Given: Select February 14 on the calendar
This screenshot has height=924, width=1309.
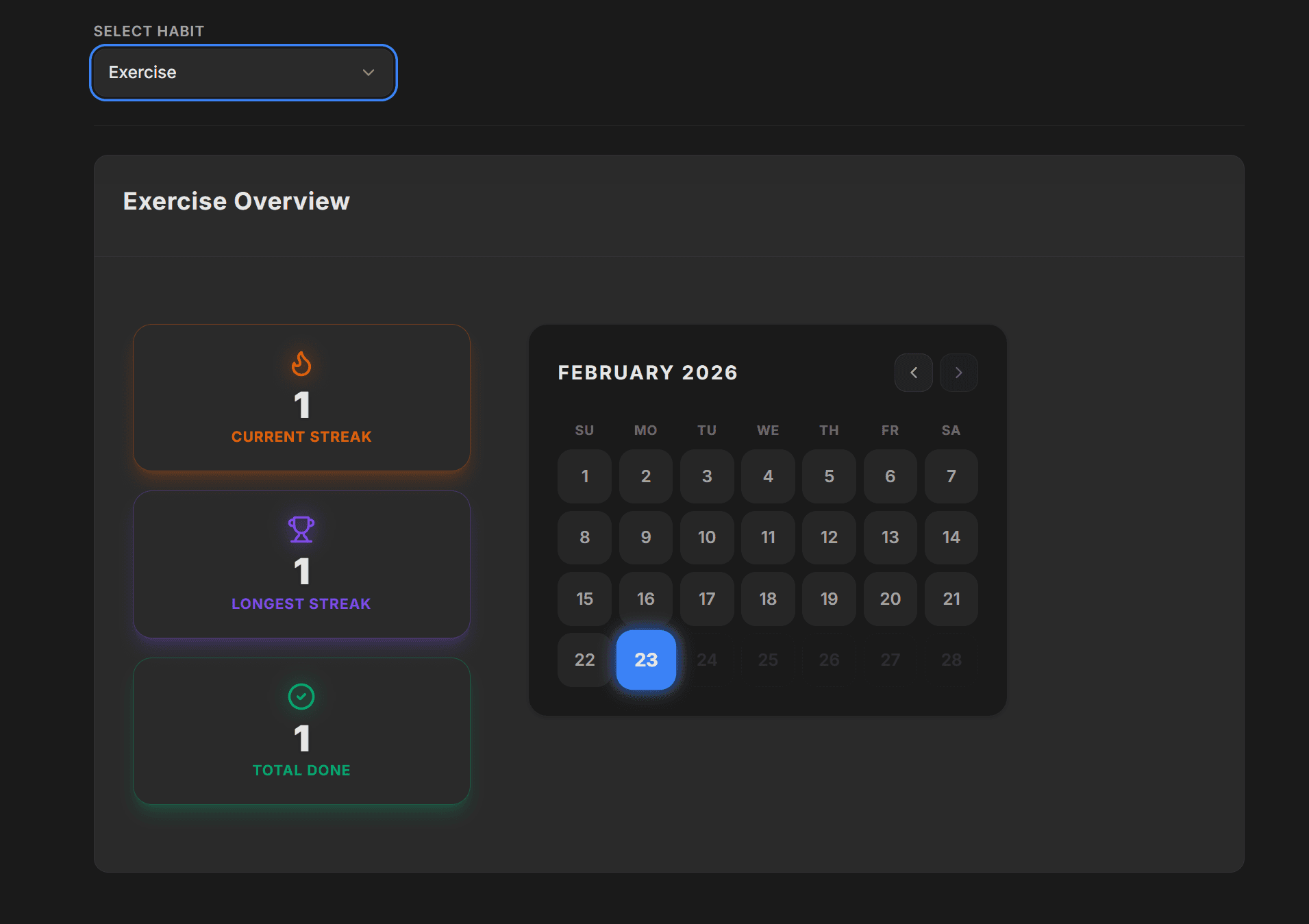Looking at the screenshot, I should coord(951,537).
